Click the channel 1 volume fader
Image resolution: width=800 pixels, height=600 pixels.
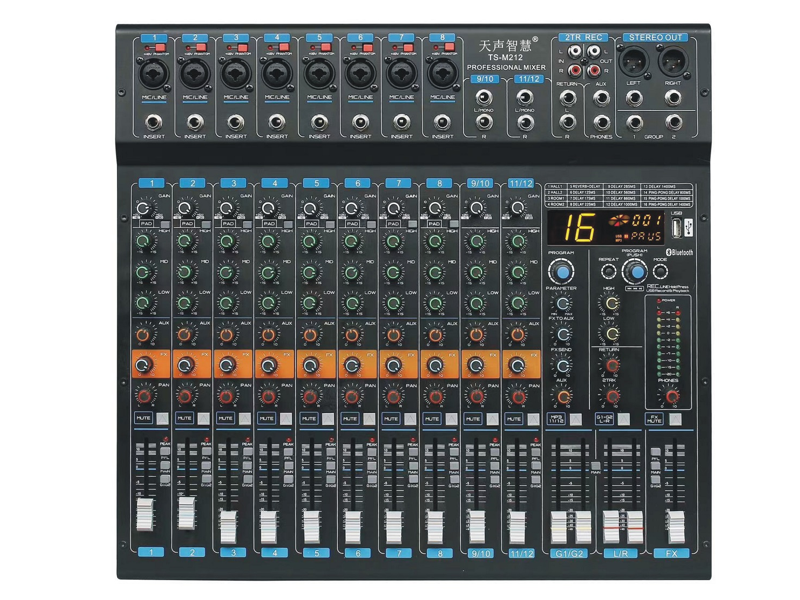tap(146, 516)
